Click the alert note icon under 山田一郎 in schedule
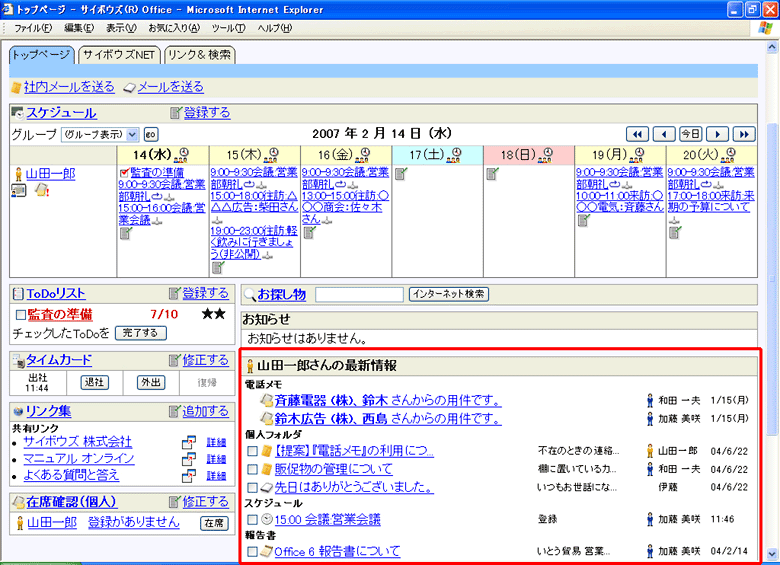Image resolution: width=780 pixels, height=565 pixels. (42, 190)
